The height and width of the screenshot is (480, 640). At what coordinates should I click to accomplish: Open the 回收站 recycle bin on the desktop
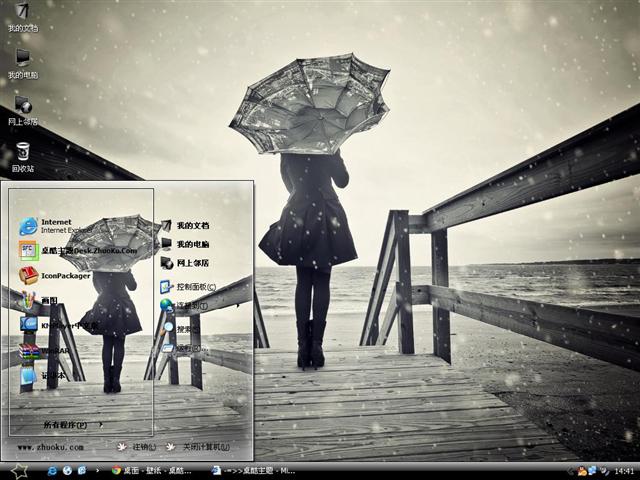23,157
